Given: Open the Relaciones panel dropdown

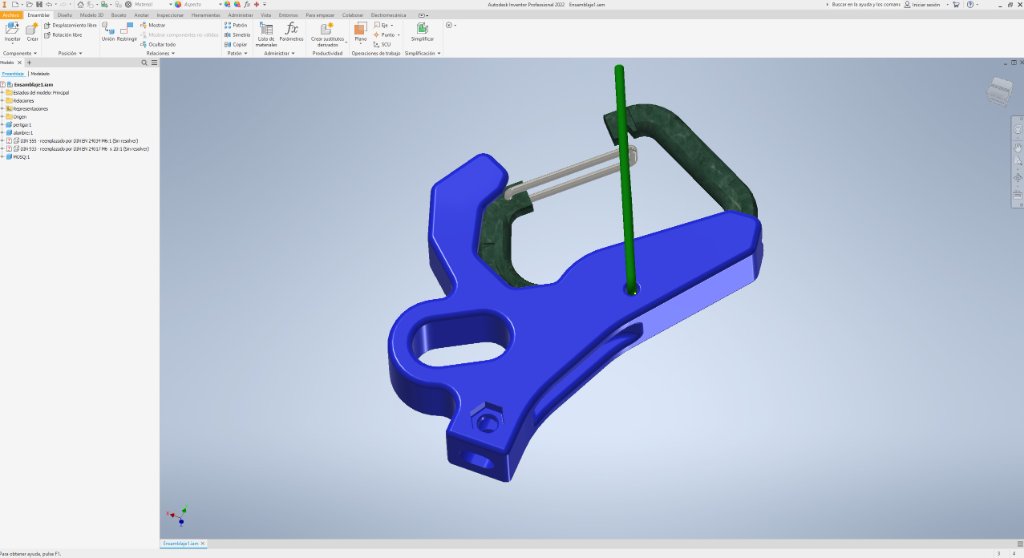Looking at the screenshot, I should click(x=161, y=54).
